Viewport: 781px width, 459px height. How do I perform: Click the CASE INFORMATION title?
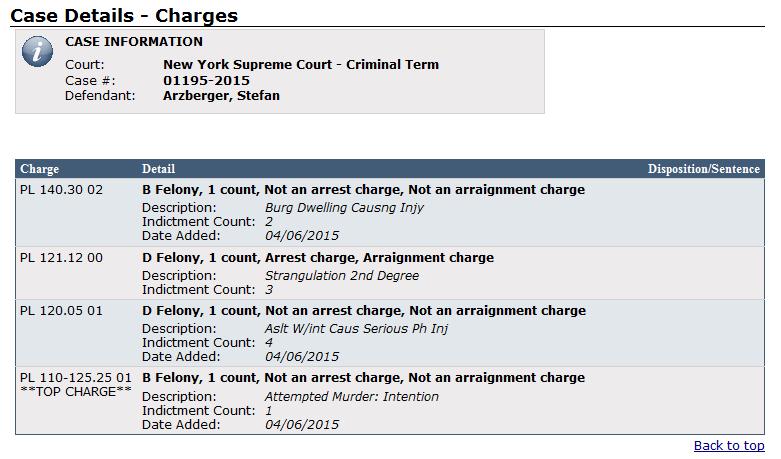click(x=134, y=42)
